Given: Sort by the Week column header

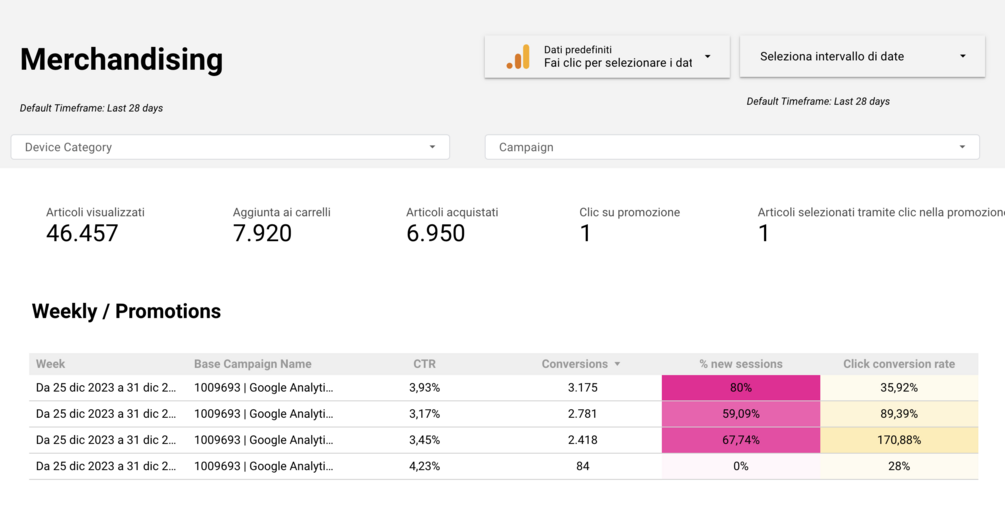Looking at the screenshot, I should coord(51,364).
